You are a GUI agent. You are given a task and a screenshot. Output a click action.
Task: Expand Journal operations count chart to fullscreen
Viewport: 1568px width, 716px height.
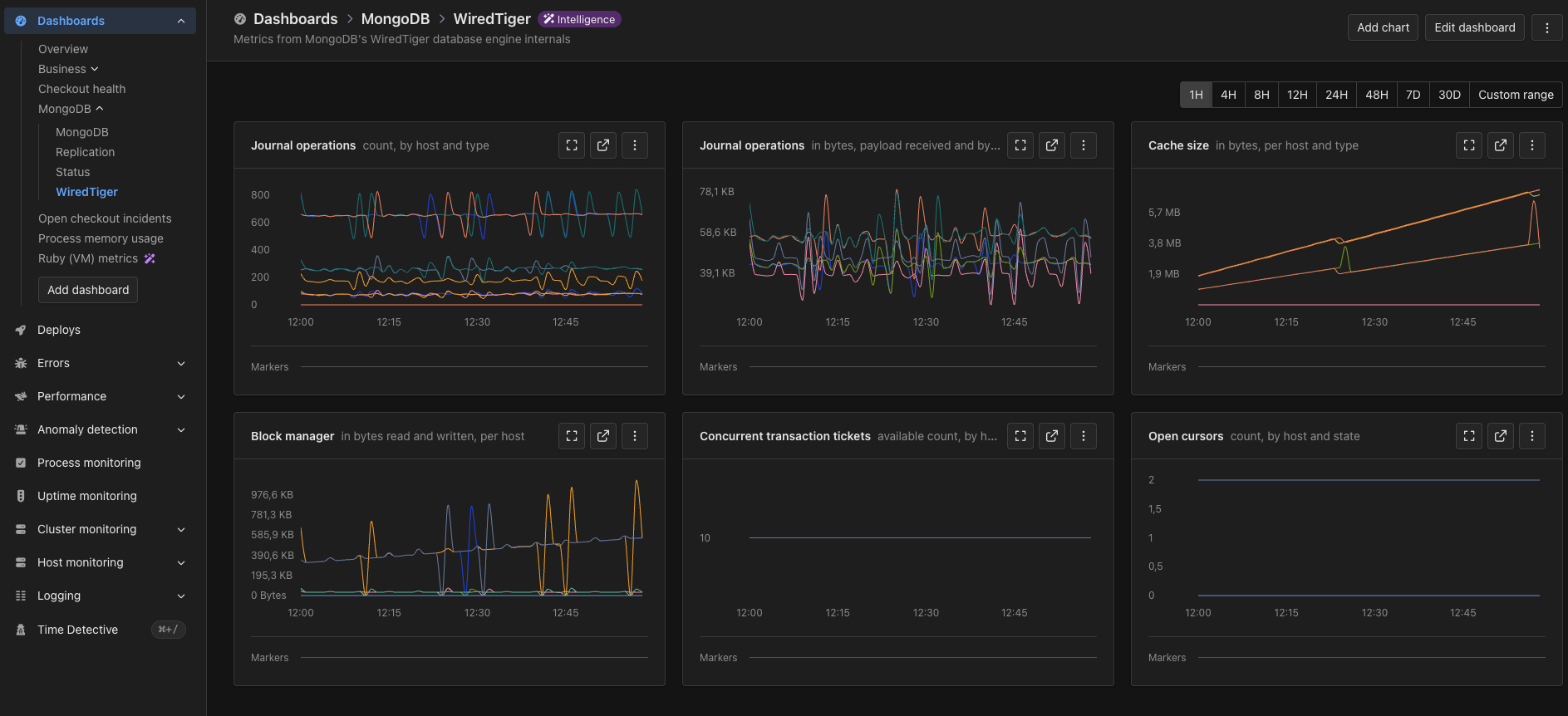pyautogui.click(x=572, y=145)
